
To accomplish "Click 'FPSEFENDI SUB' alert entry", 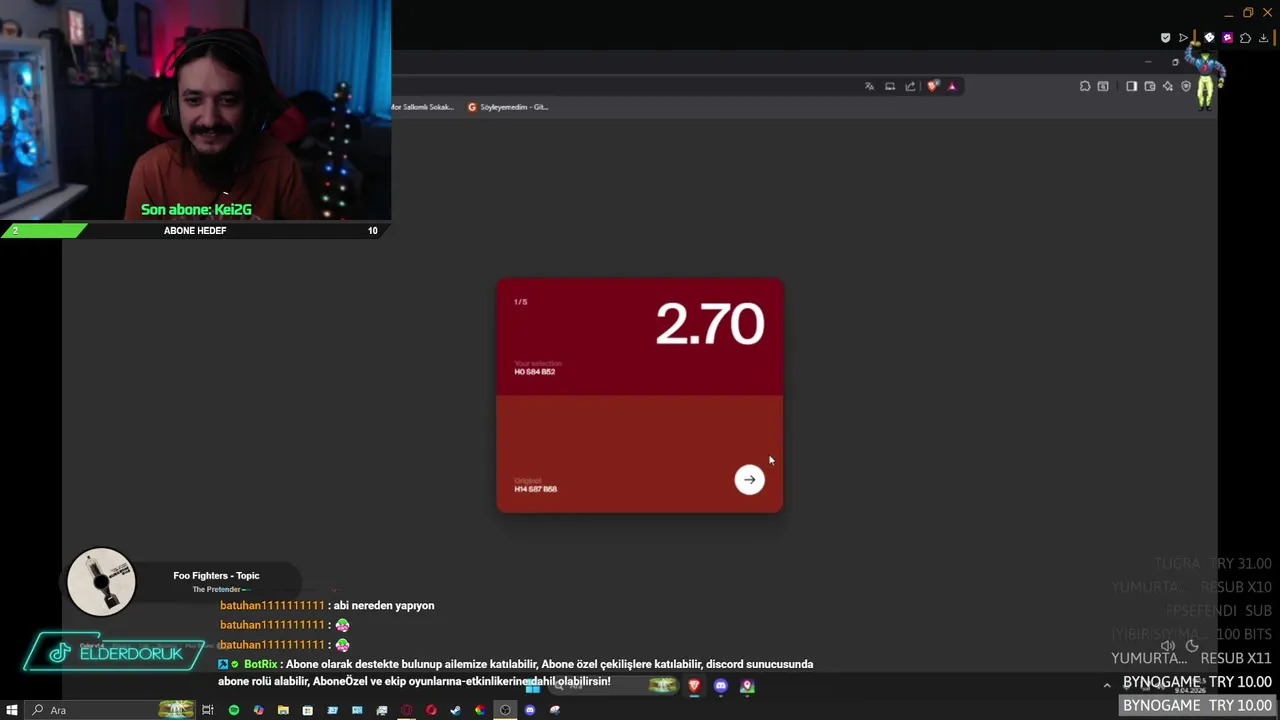I will click(x=1219, y=610).
